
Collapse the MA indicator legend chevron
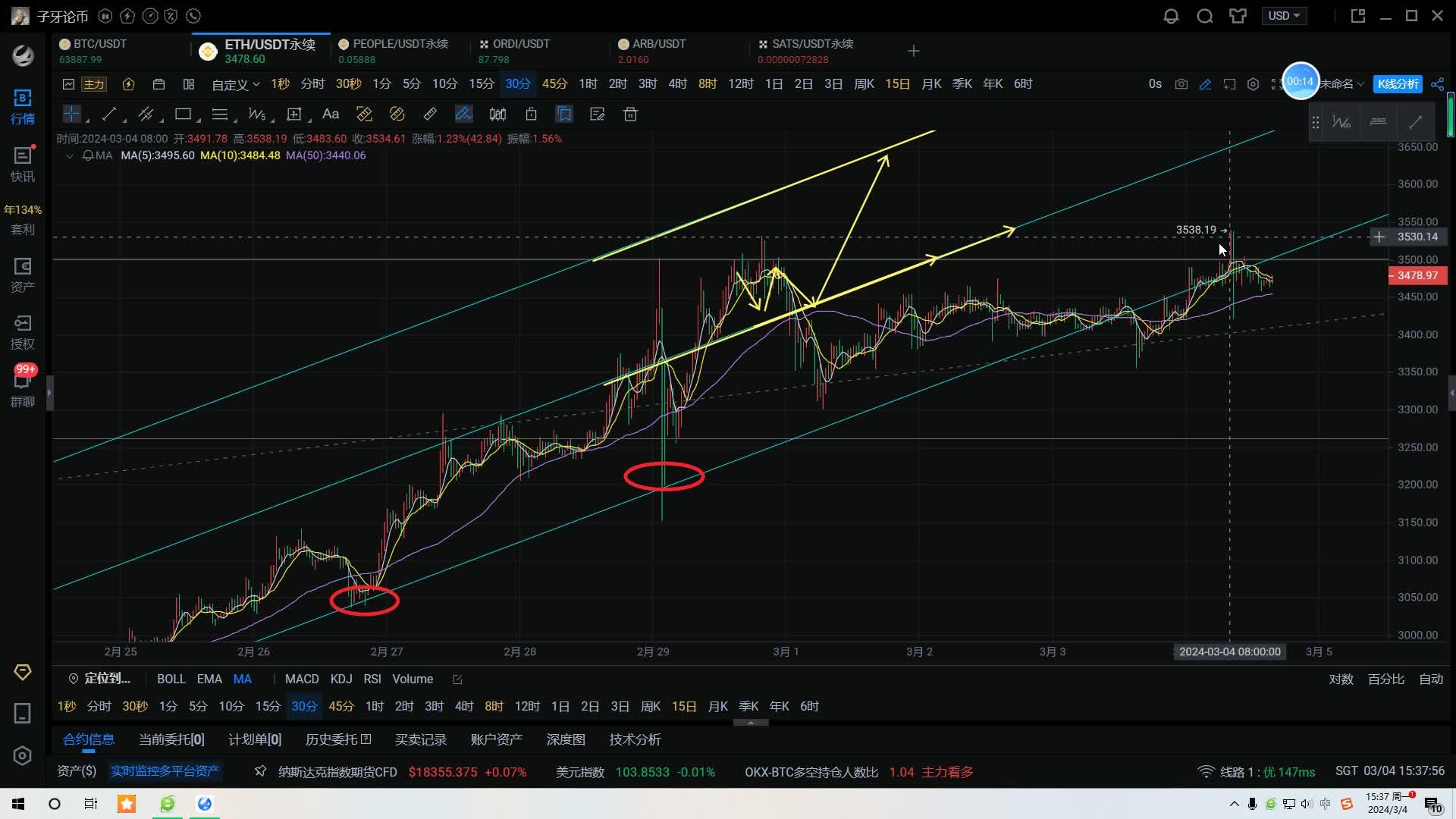(x=70, y=155)
